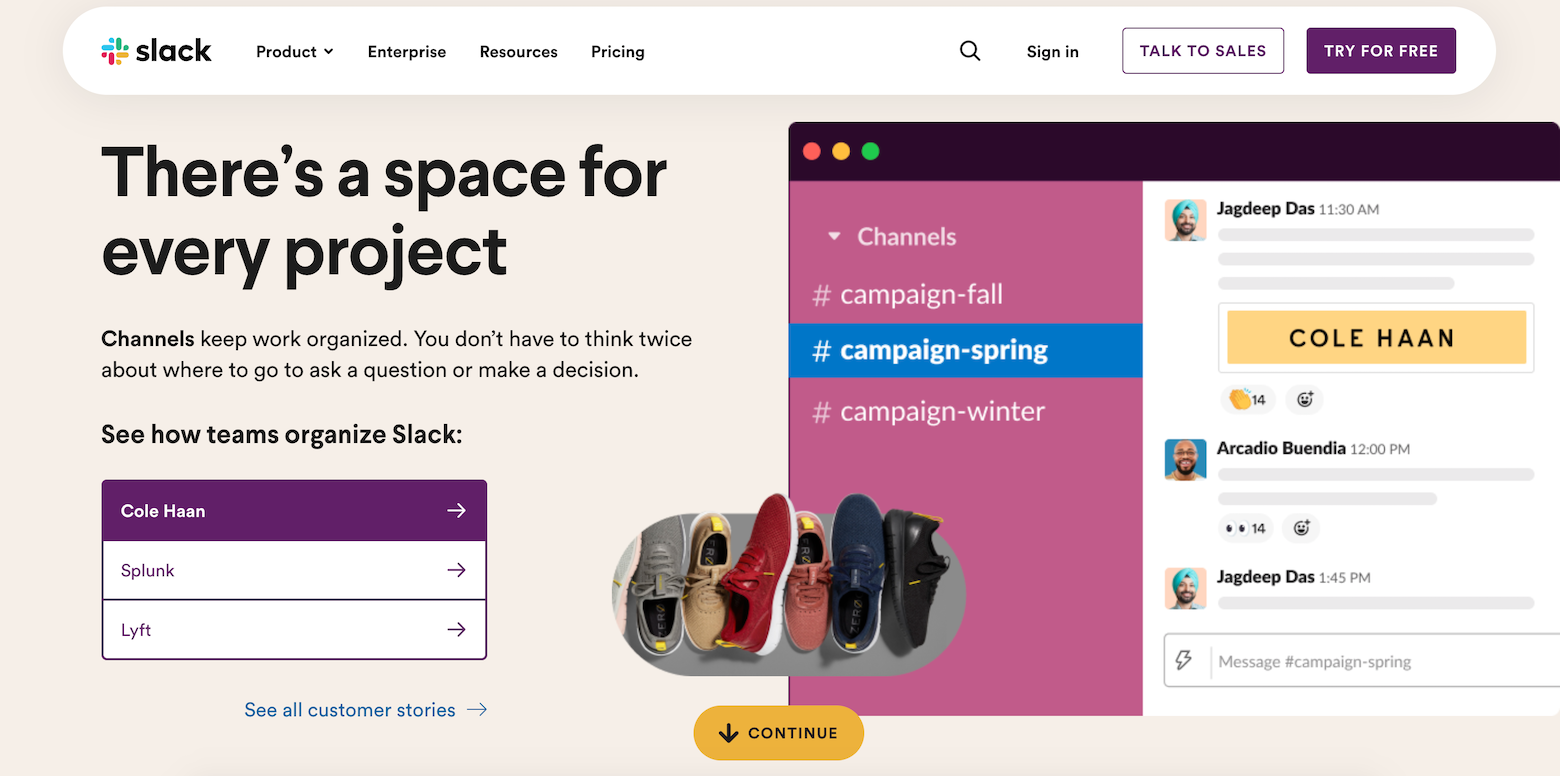The height and width of the screenshot is (776, 1560).
Task: Click Arcadio Buendia's avatar
Action: 1185,459
